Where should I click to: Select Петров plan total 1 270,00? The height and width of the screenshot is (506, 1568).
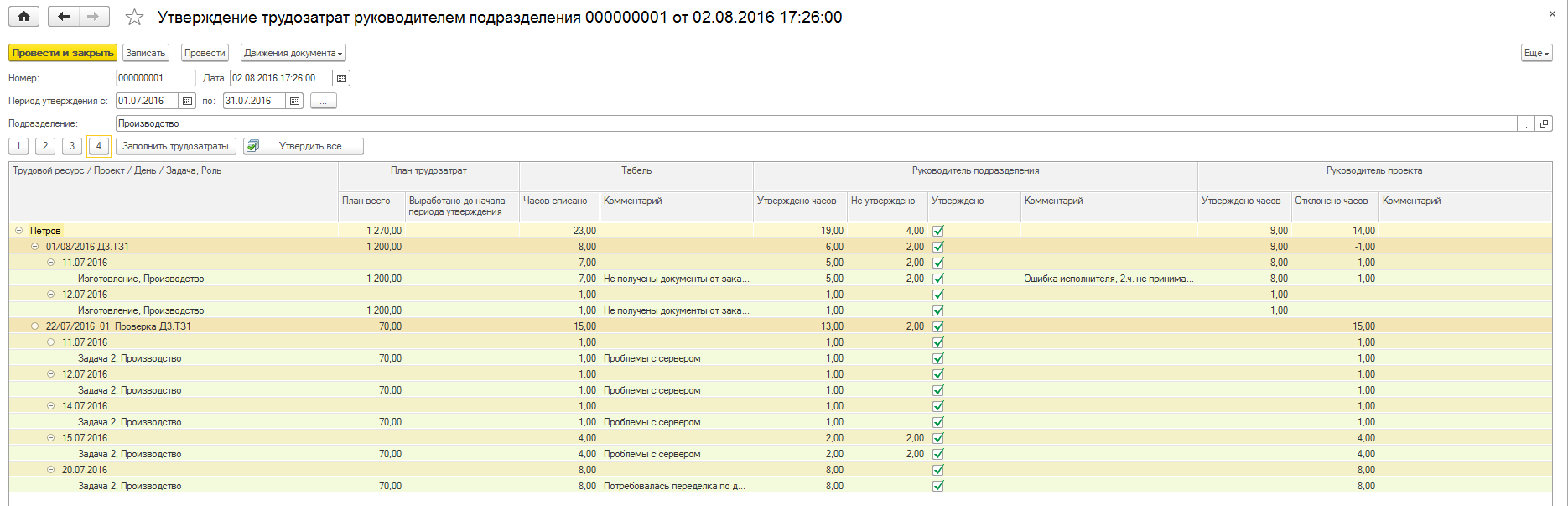[x=371, y=231]
